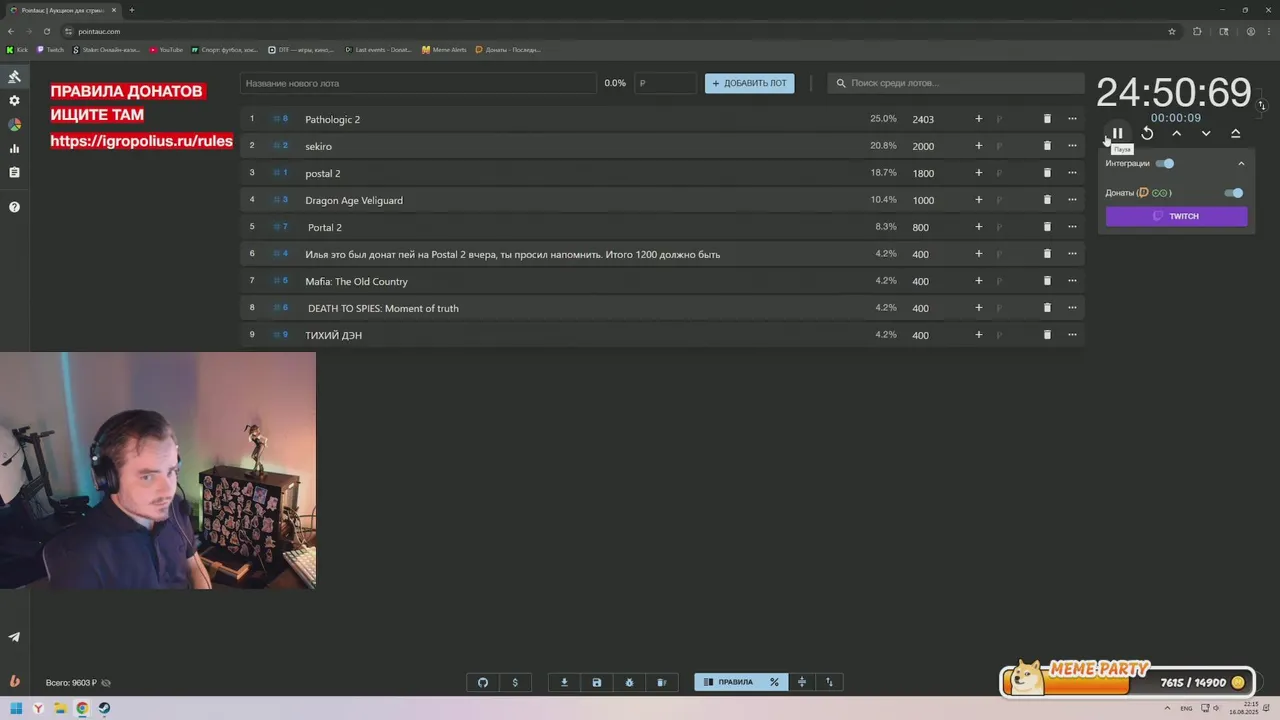Add amount to postal 2 with plus

979,173
